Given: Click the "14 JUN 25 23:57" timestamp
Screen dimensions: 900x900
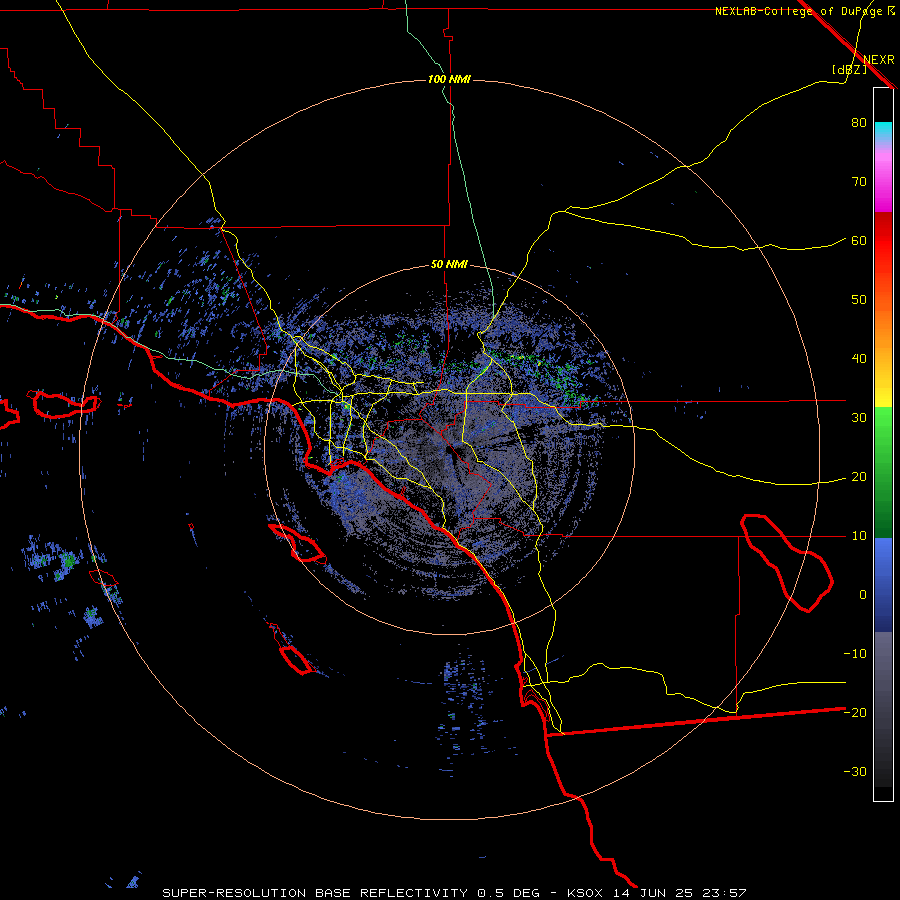Looking at the screenshot, I should point(680,893).
